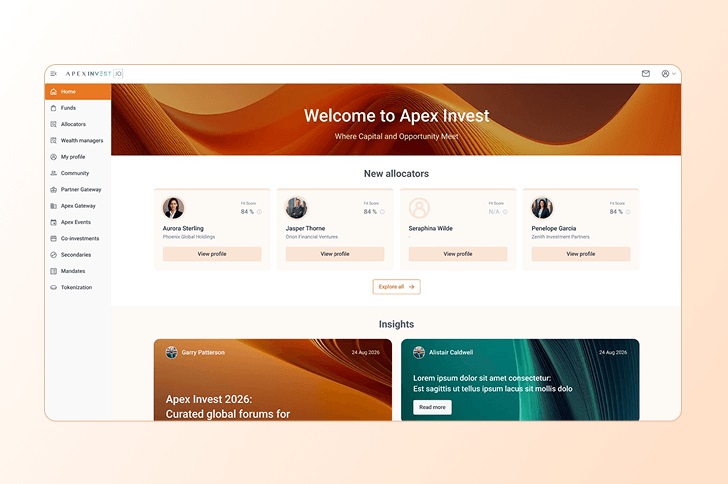Collapse the sidebar via menu toggle icon
Viewport: 728px width, 484px height.
point(53,73)
